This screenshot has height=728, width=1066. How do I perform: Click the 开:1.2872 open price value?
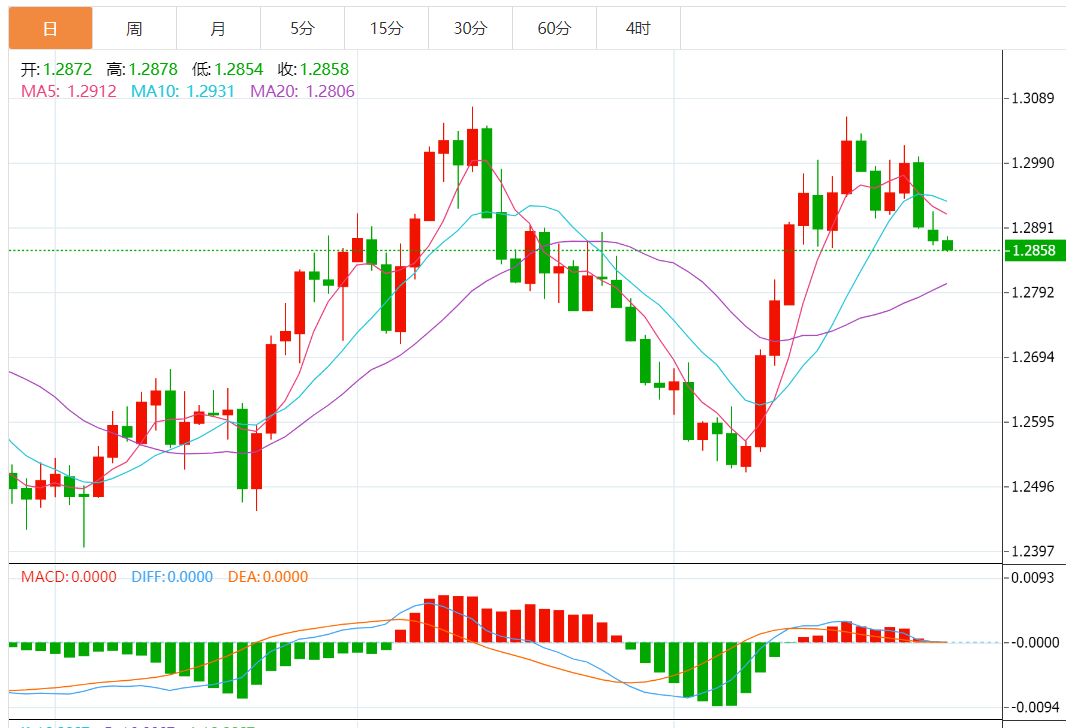point(56,69)
